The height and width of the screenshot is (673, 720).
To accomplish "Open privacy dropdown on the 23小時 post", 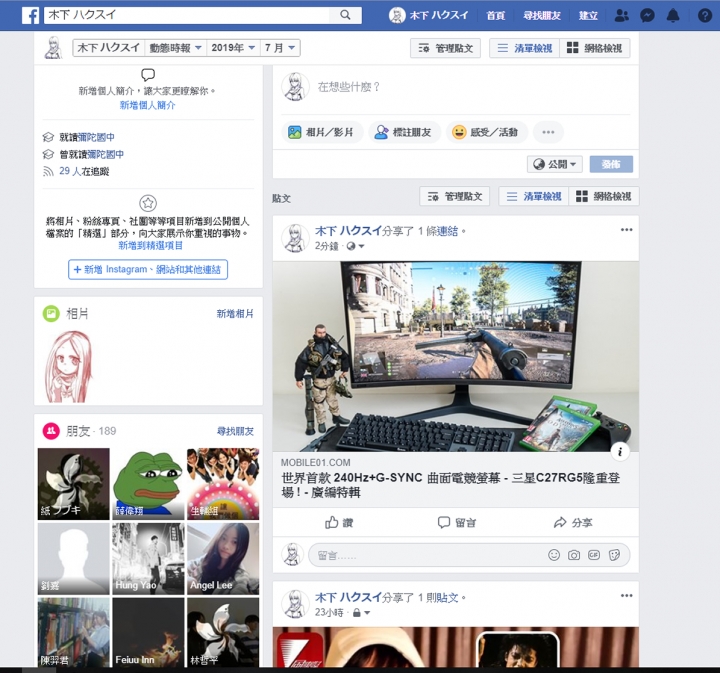I will tap(361, 612).
